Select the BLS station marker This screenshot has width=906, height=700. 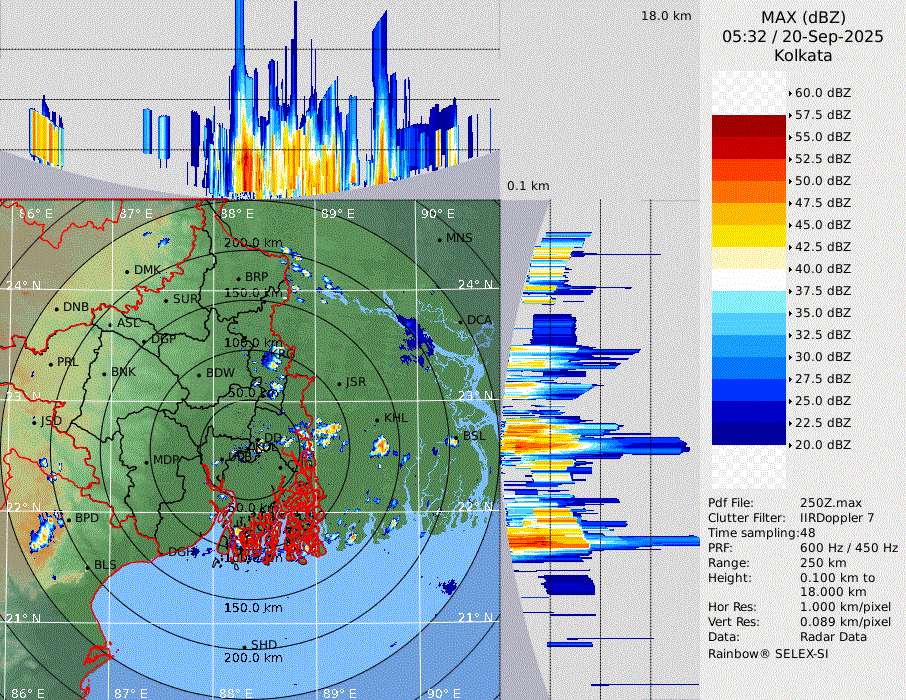tap(88, 567)
